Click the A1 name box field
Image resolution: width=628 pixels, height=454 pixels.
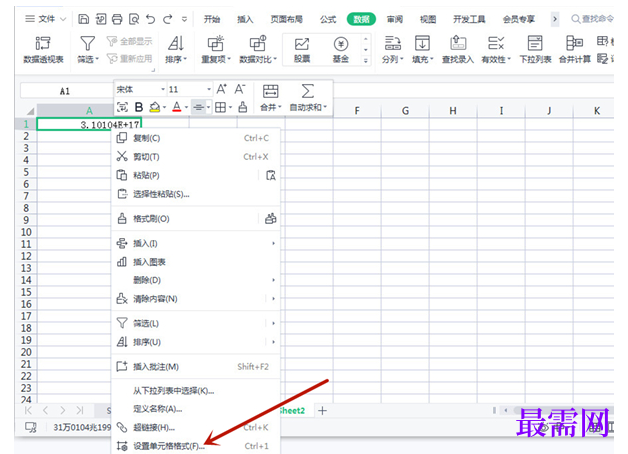coord(65,91)
